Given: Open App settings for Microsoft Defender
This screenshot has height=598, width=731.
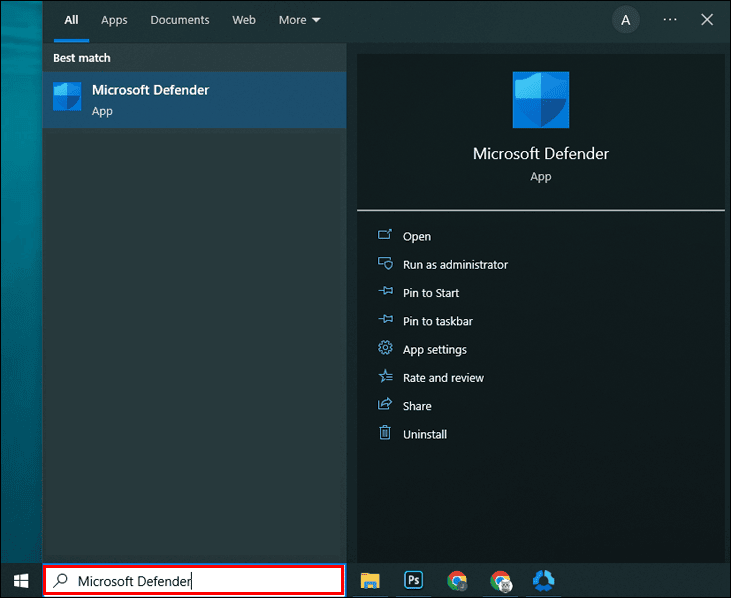Looking at the screenshot, I should point(434,350).
